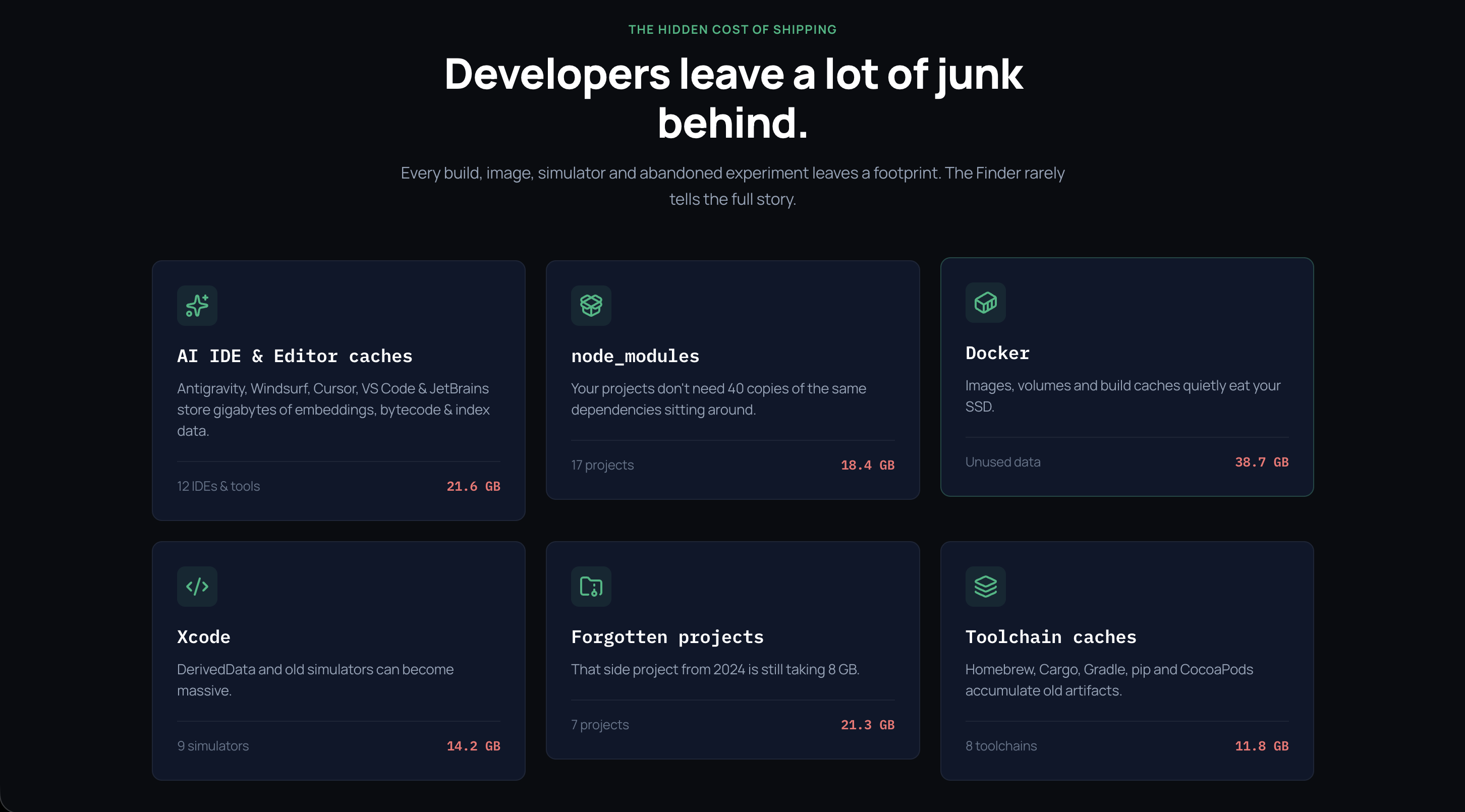Click the sparkles icon on the AI IDE card
This screenshot has height=812, width=1465.
click(x=197, y=305)
